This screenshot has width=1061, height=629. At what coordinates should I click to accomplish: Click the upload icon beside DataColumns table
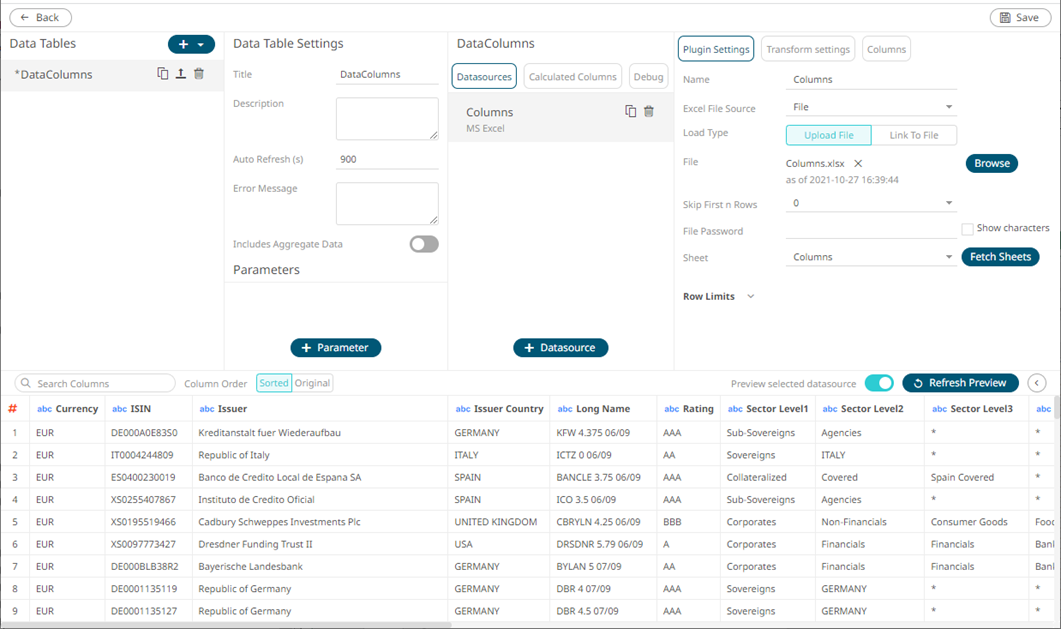pos(181,74)
